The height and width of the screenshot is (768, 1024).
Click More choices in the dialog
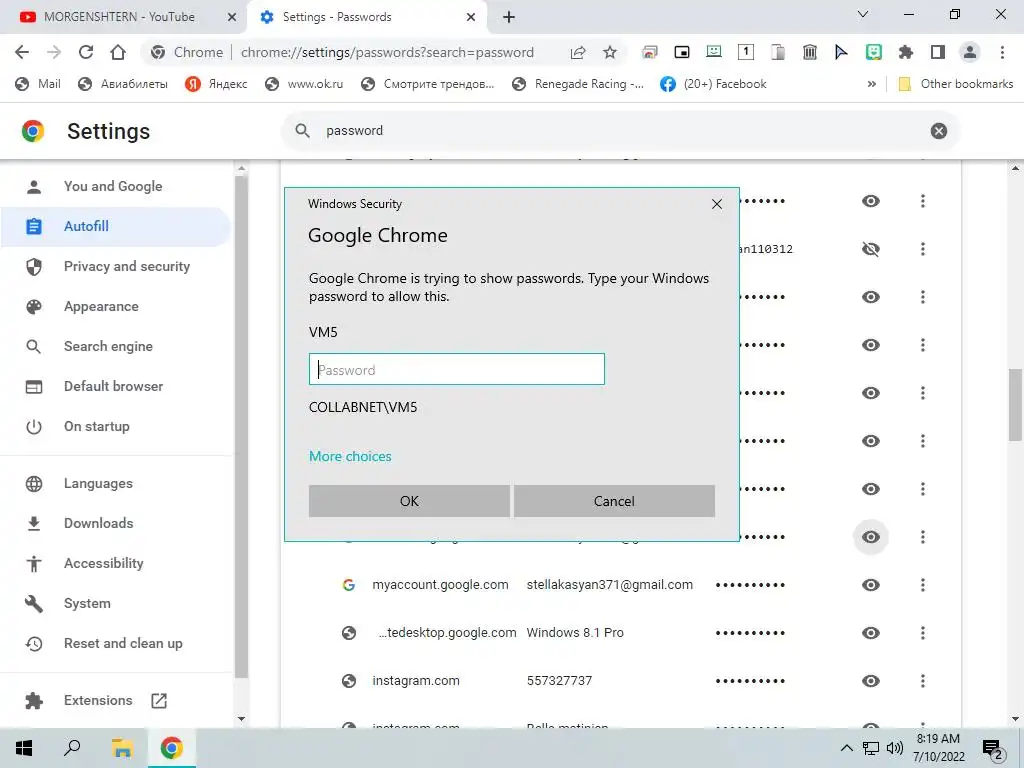(x=350, y=456)
